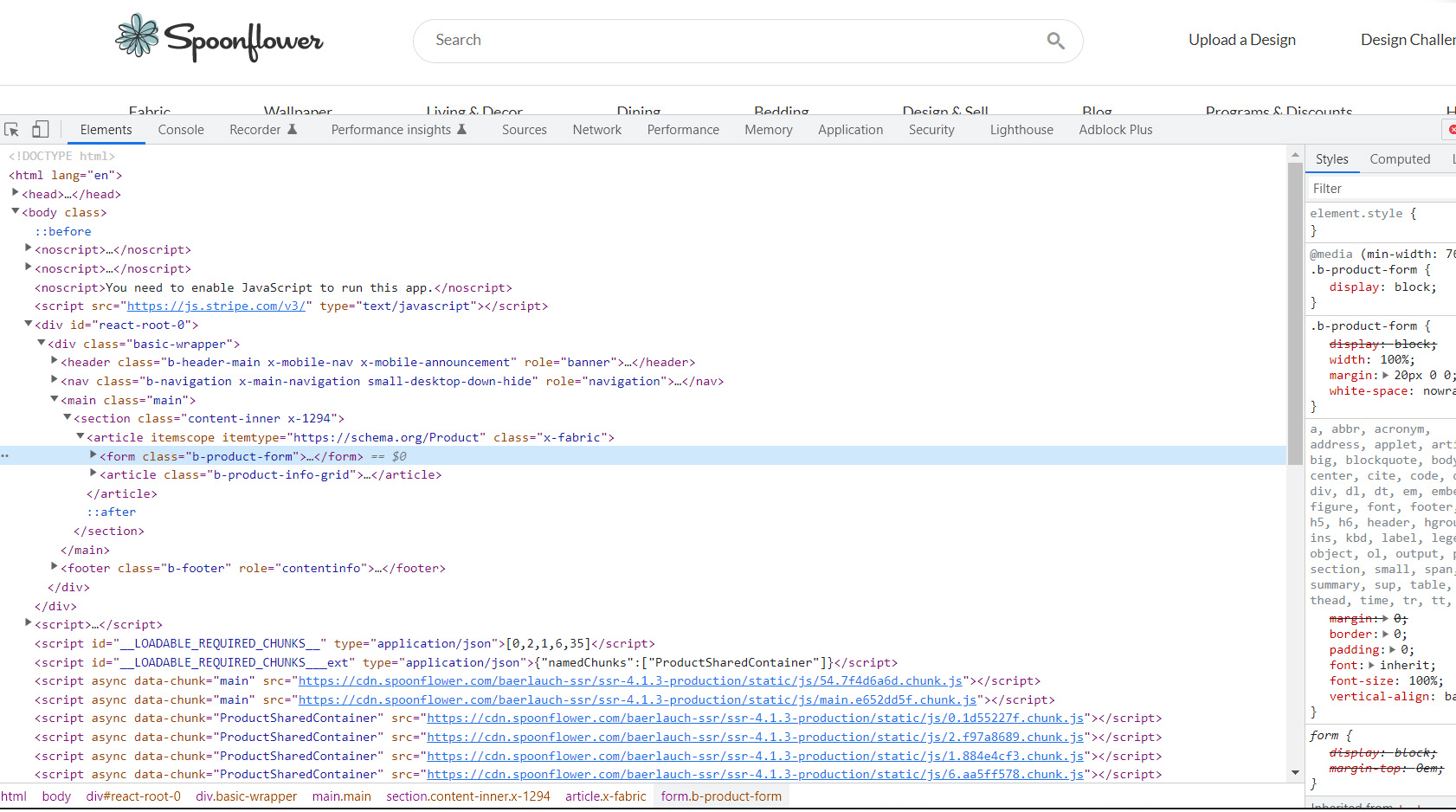The height and width of the screenshot is (812, 1456).
Task: Open the Memory tab
Action: (769, 130)
